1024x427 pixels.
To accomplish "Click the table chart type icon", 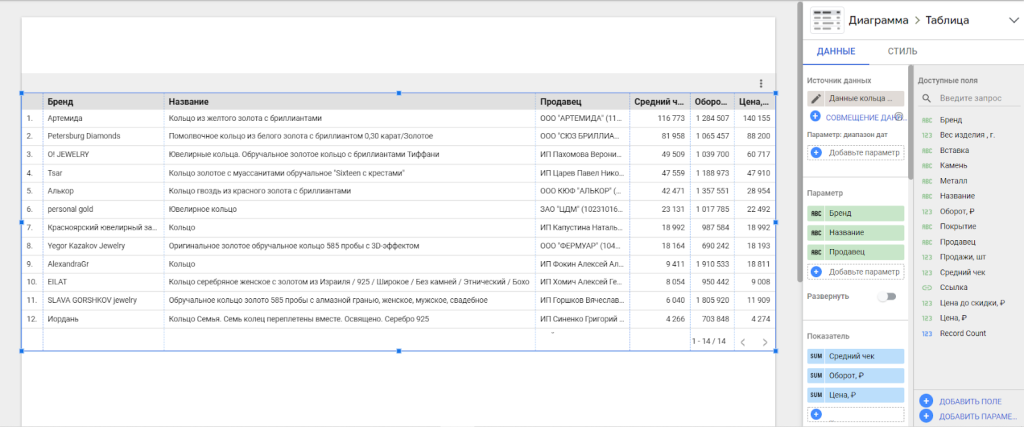I will [825, 19].
